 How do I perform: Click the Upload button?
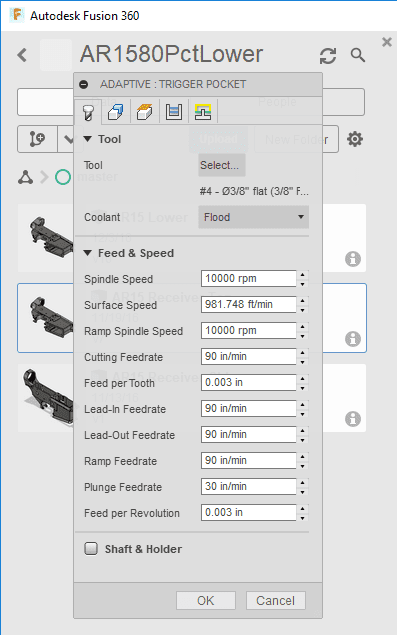coord(218,139)
